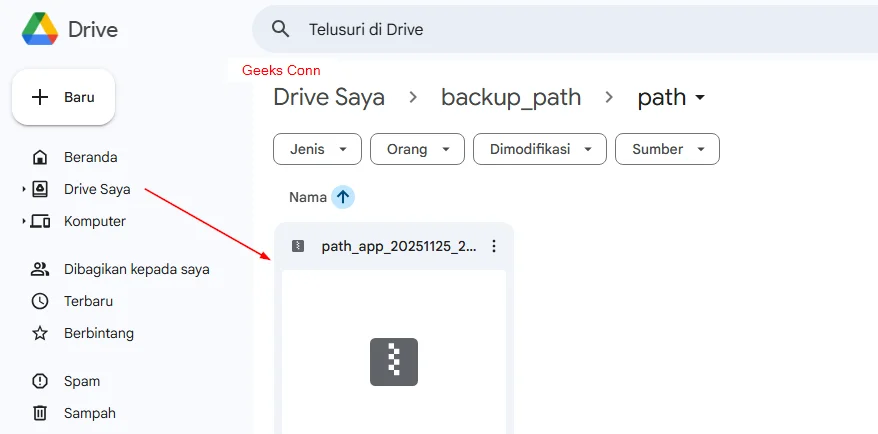Click the search magnifier icon

[281, 29]
